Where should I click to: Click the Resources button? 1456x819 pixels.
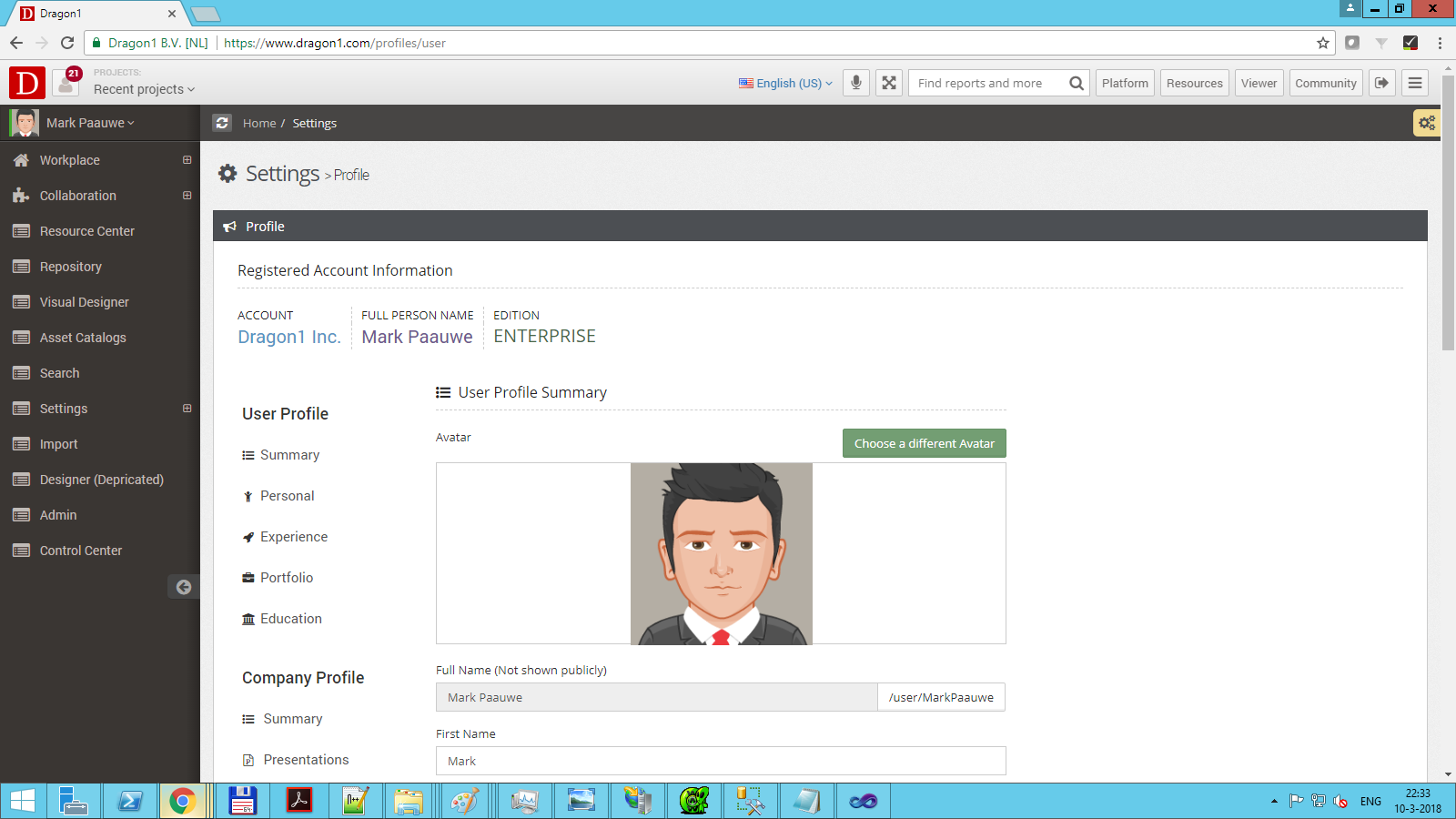pos(1195,83)
